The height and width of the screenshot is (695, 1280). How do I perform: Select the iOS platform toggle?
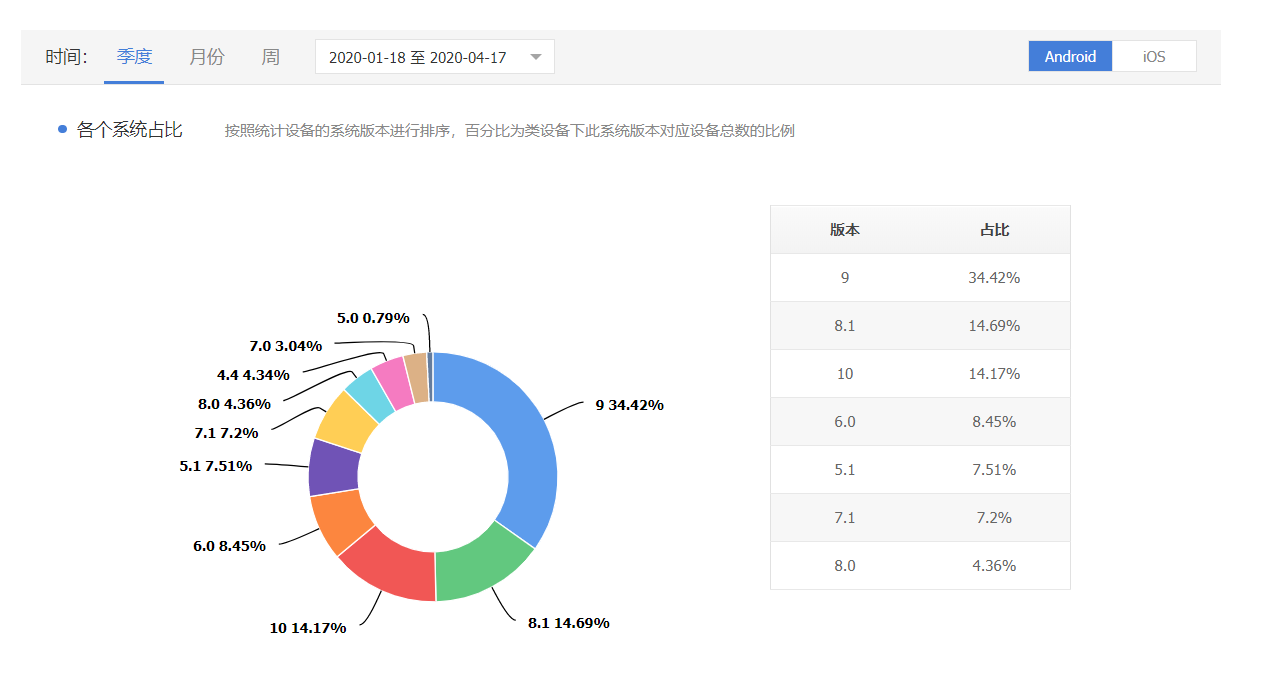[1155, 57]
